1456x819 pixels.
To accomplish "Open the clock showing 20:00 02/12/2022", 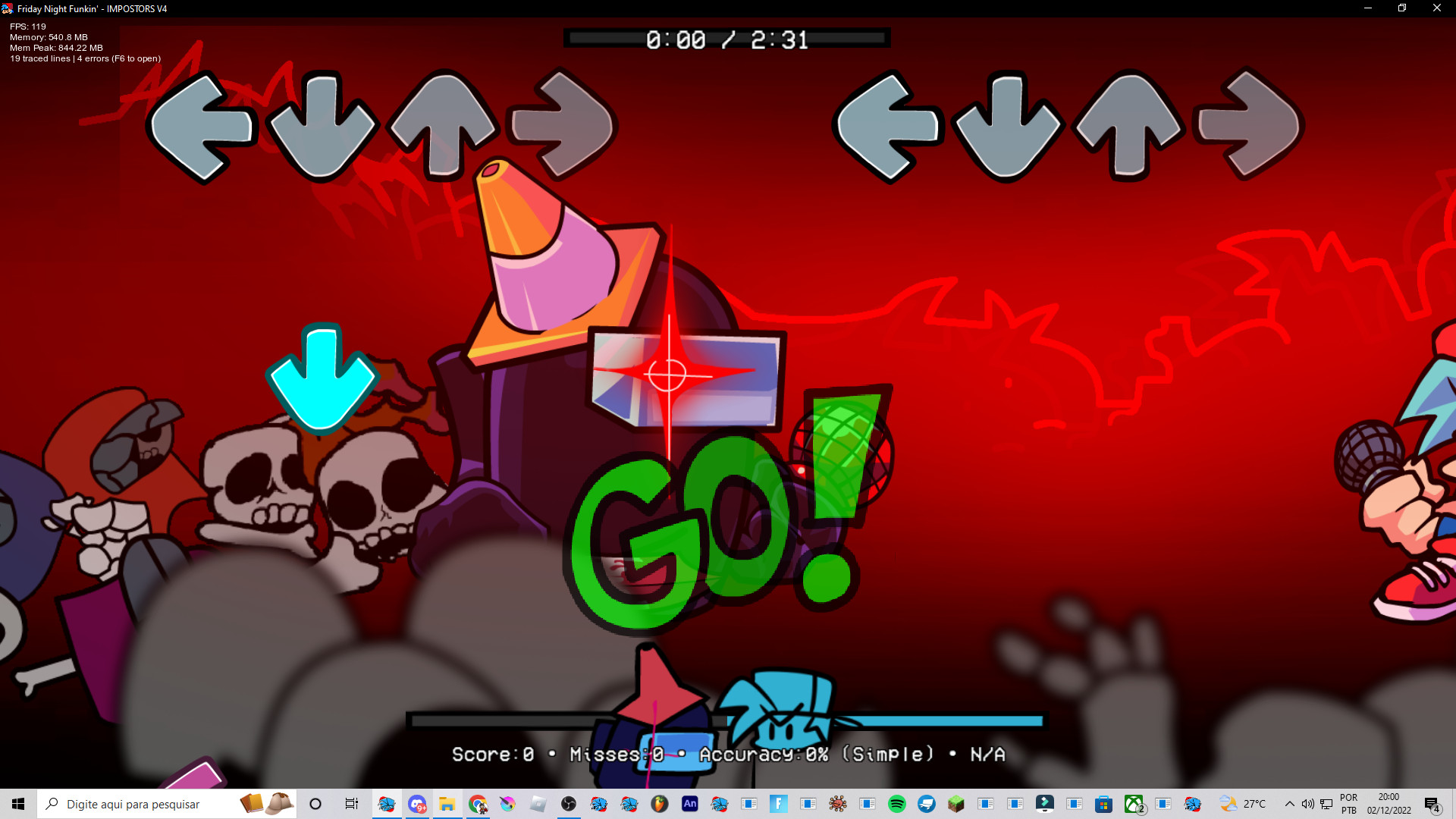I will pos(1389,804).
